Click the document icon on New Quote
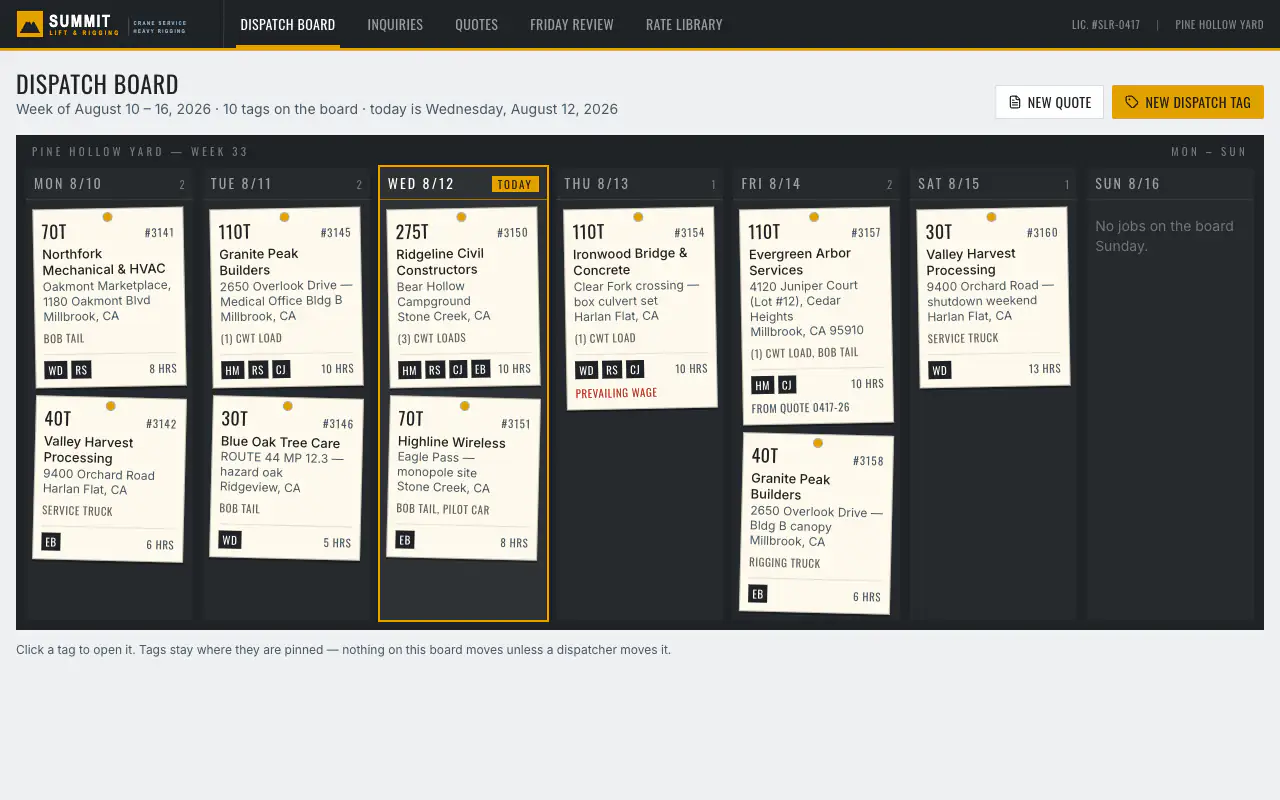The image size is (1280, 800). tap(1015, 102)
